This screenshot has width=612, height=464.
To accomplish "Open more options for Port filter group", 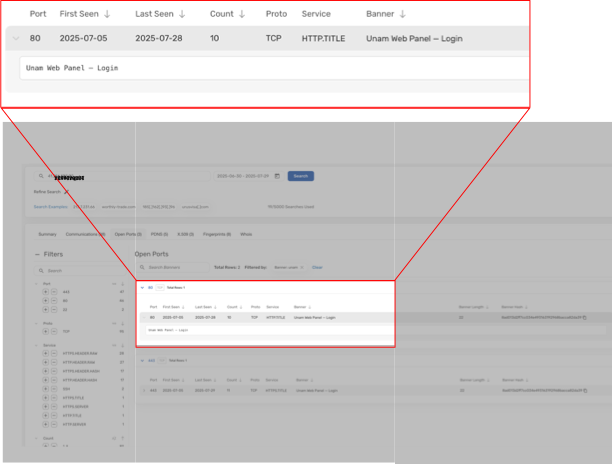I will 114,284.
